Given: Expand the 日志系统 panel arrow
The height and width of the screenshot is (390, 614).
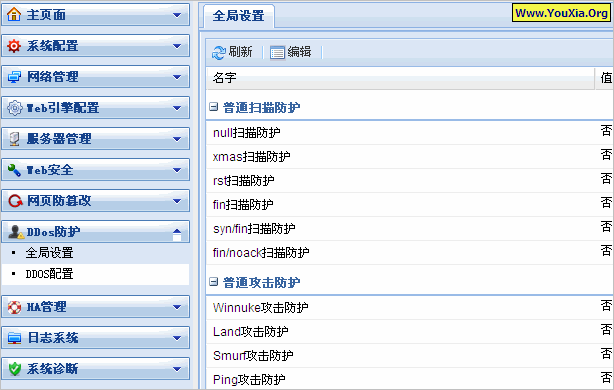Looking at the screenshot, I should [x=177, y=338].
